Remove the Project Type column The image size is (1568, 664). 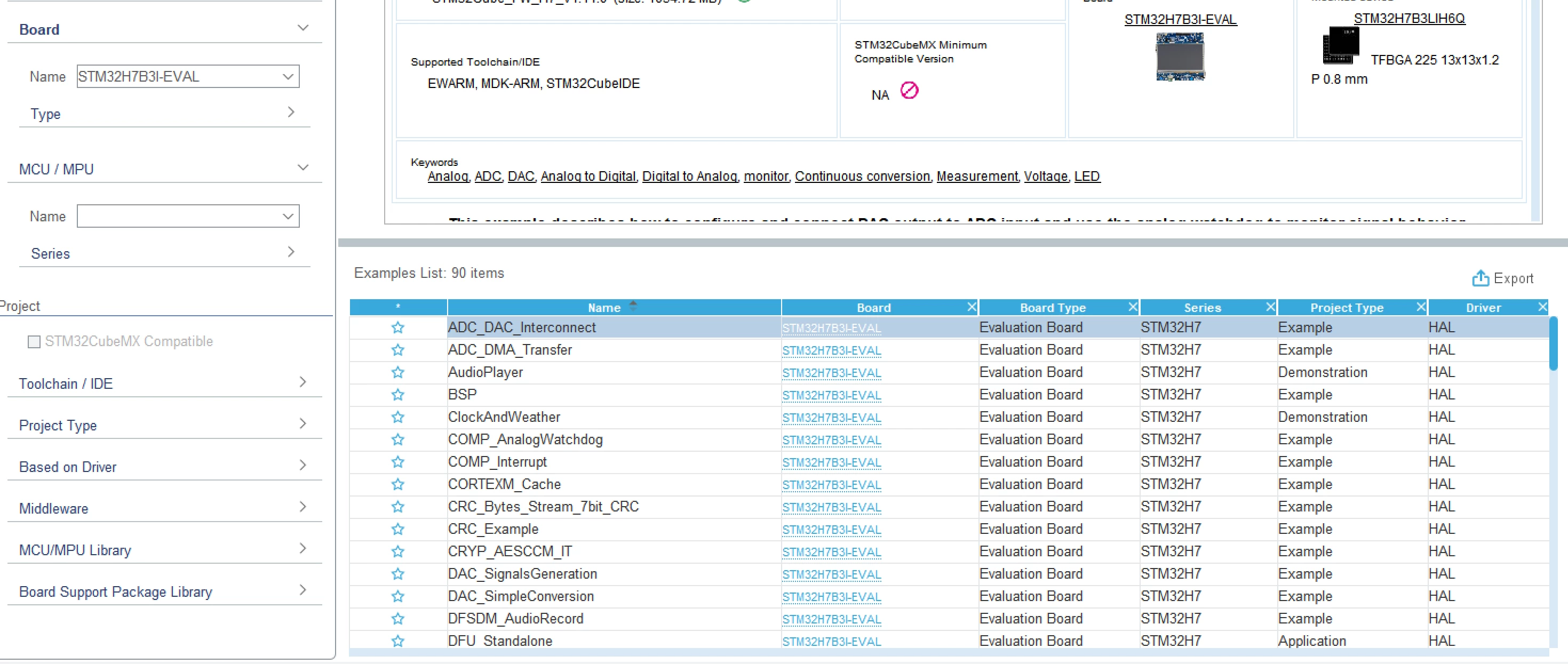pyautogui.click(x=1421, y=307)
